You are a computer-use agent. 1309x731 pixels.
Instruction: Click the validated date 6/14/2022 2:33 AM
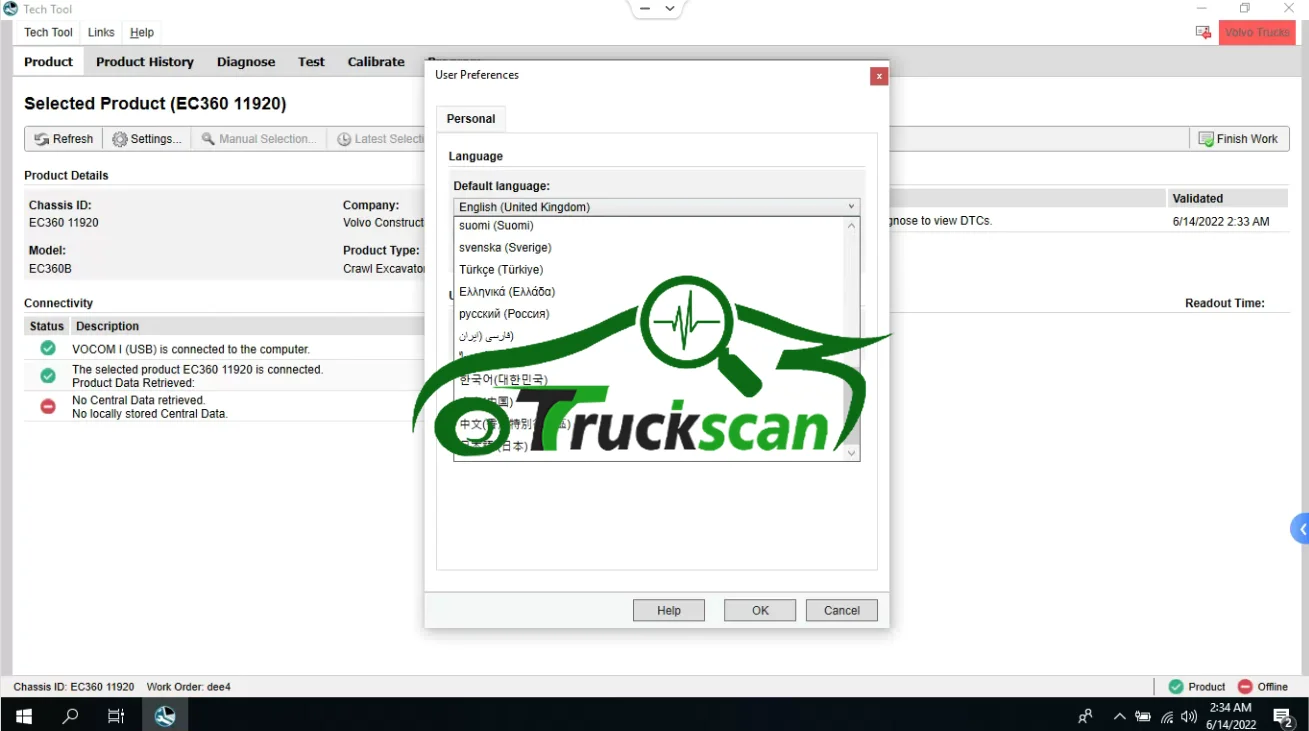click(1221, 221)
